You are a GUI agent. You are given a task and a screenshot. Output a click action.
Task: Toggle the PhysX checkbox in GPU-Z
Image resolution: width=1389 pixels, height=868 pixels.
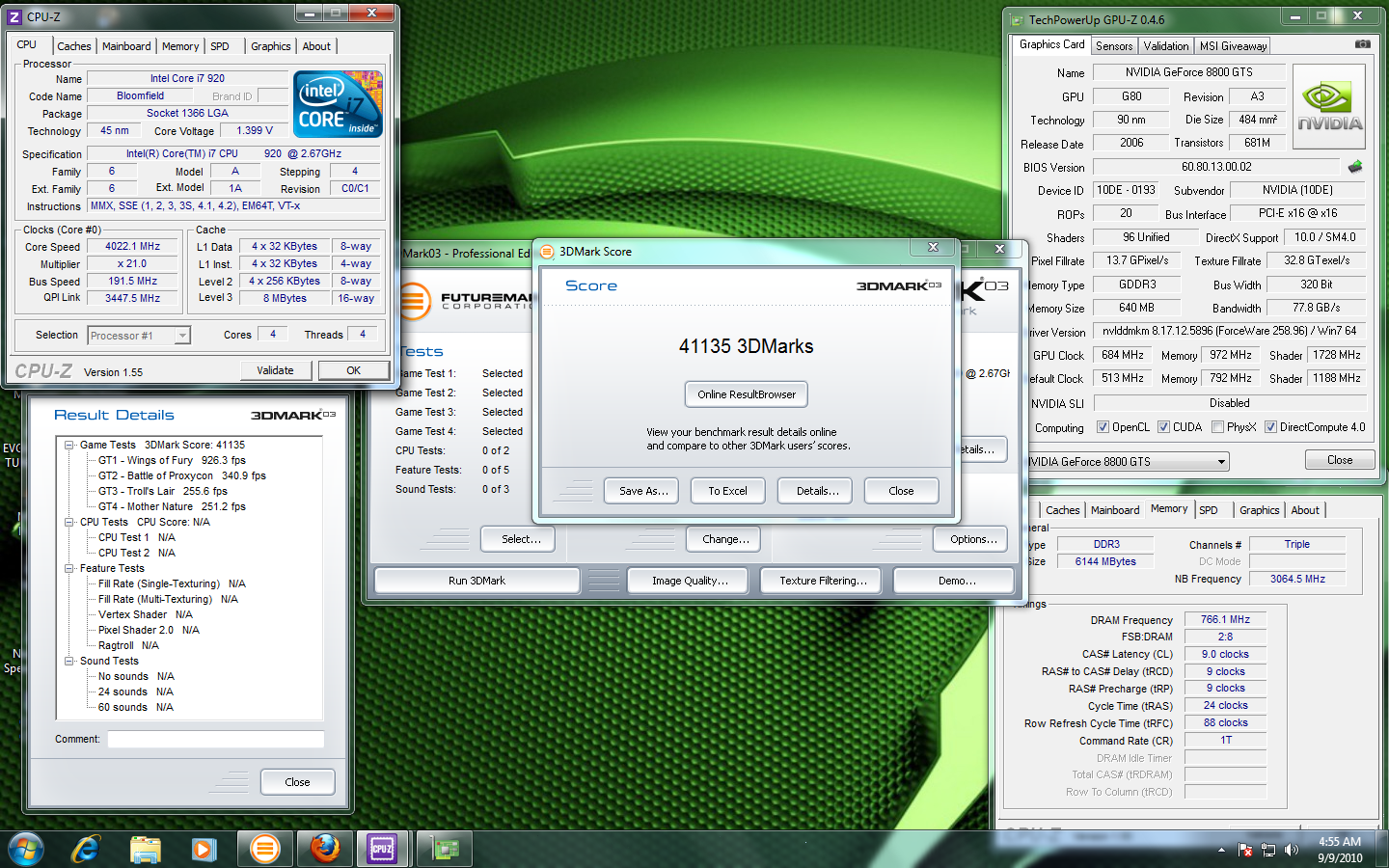1217,427
